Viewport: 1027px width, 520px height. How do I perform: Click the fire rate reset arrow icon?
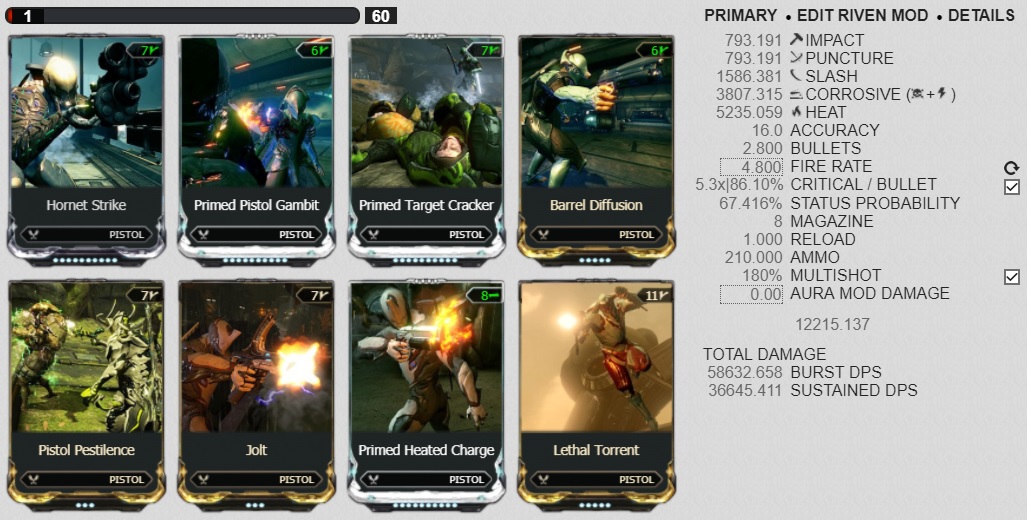[1011, 168]
